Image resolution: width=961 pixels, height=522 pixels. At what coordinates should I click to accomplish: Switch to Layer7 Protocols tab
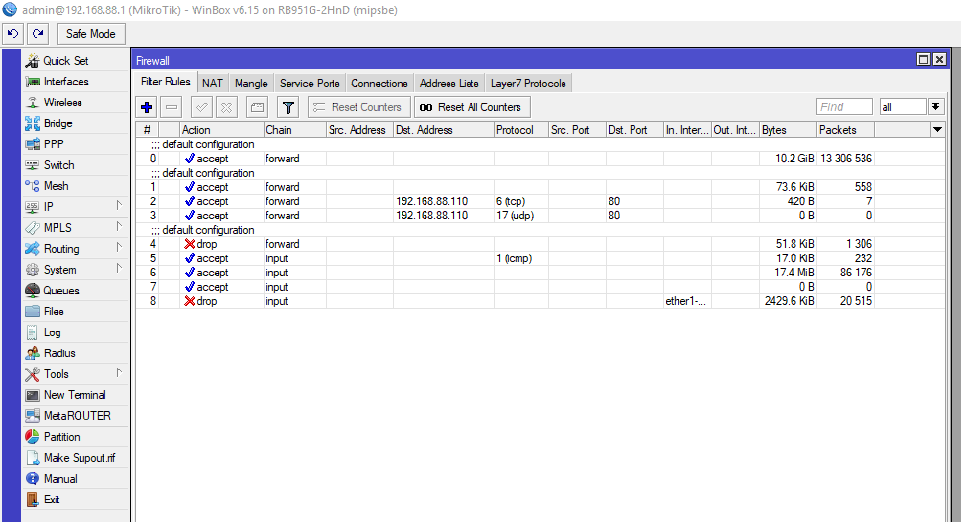click(x=528, y=83)
